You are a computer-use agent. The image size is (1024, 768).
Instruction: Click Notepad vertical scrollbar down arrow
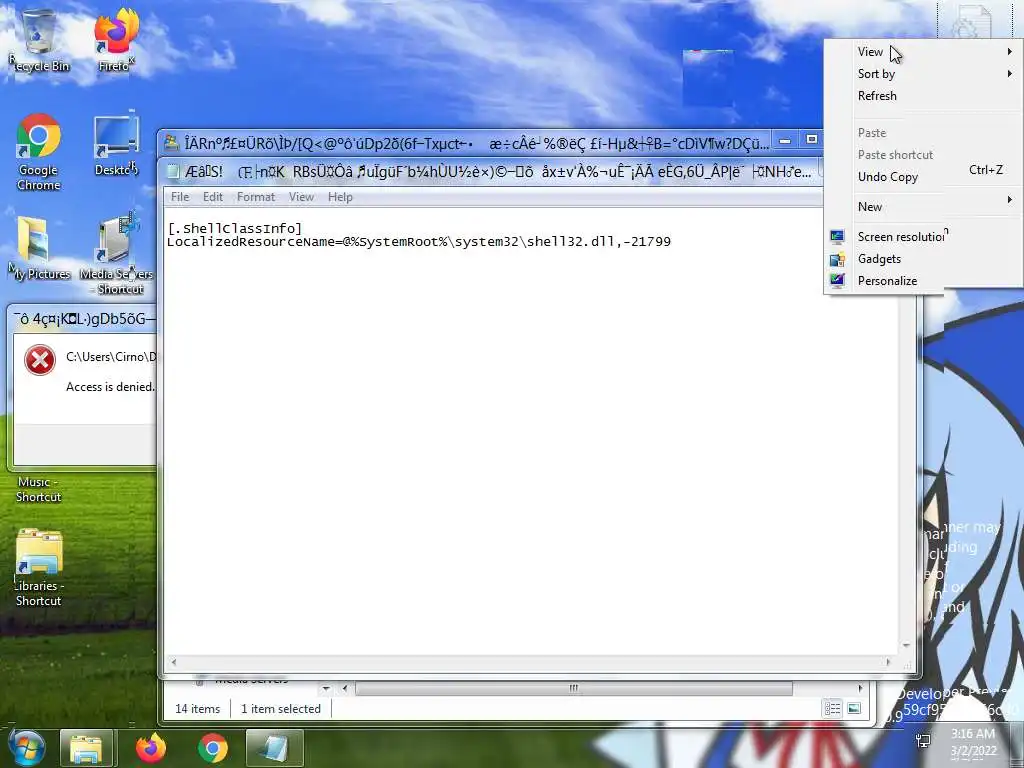pos(906,645)
